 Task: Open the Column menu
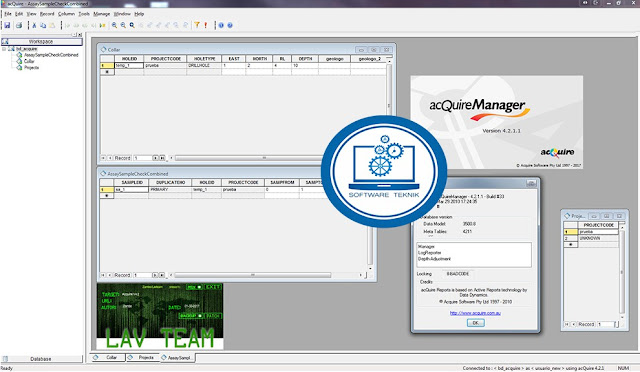point(66,14)
